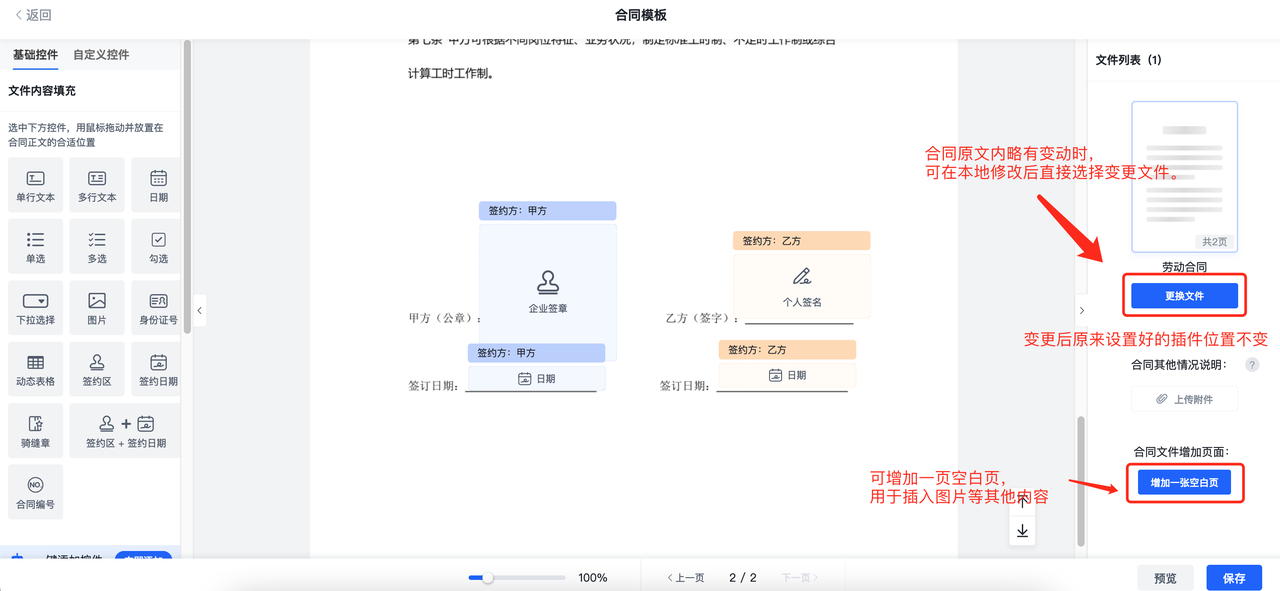This screenshot has width=1280, height=591.
Task: Click the zoom slider handle
Action: (x=488, y=578)
